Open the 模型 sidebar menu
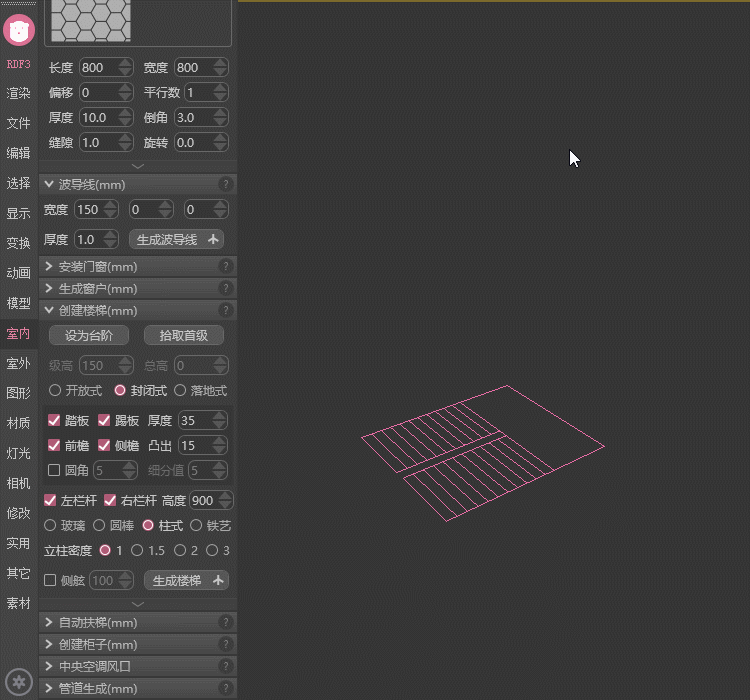 pos(19,303)
